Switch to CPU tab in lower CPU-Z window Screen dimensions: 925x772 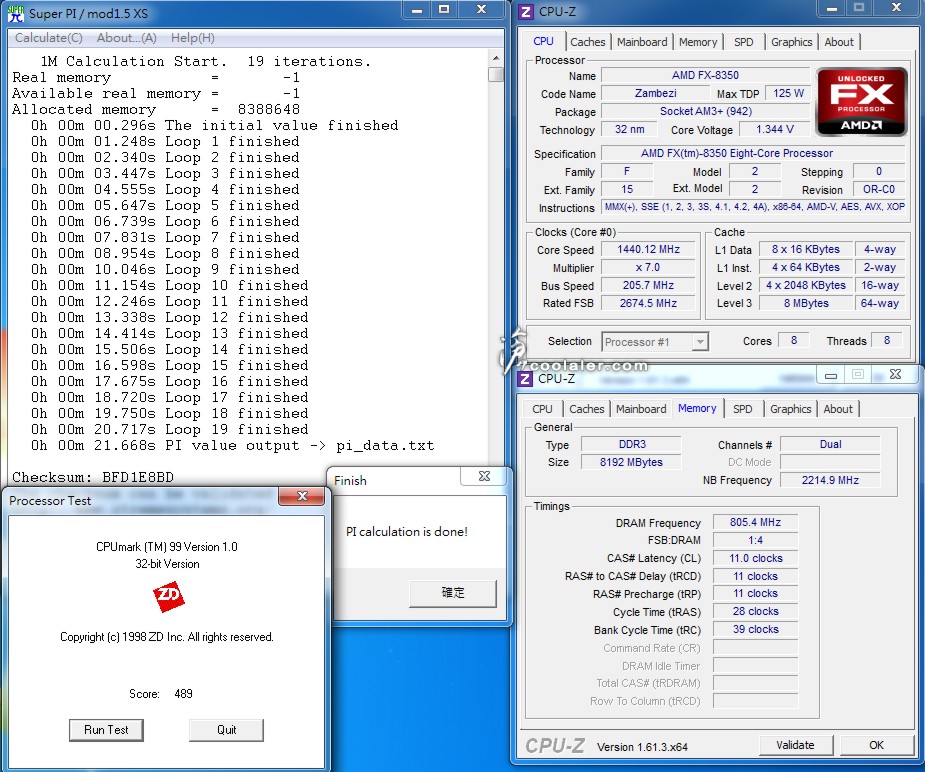[x=542, y=409]
